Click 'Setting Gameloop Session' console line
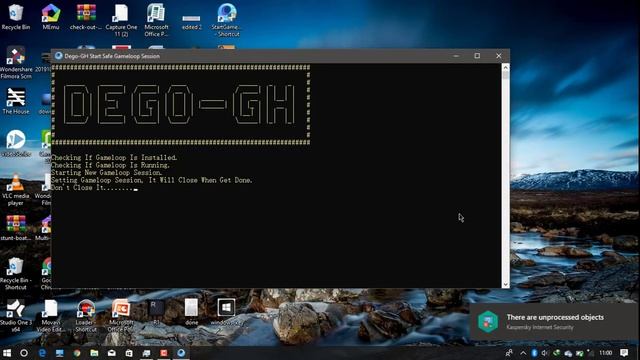This screenshot has width=640, height=360. [152, 180]
